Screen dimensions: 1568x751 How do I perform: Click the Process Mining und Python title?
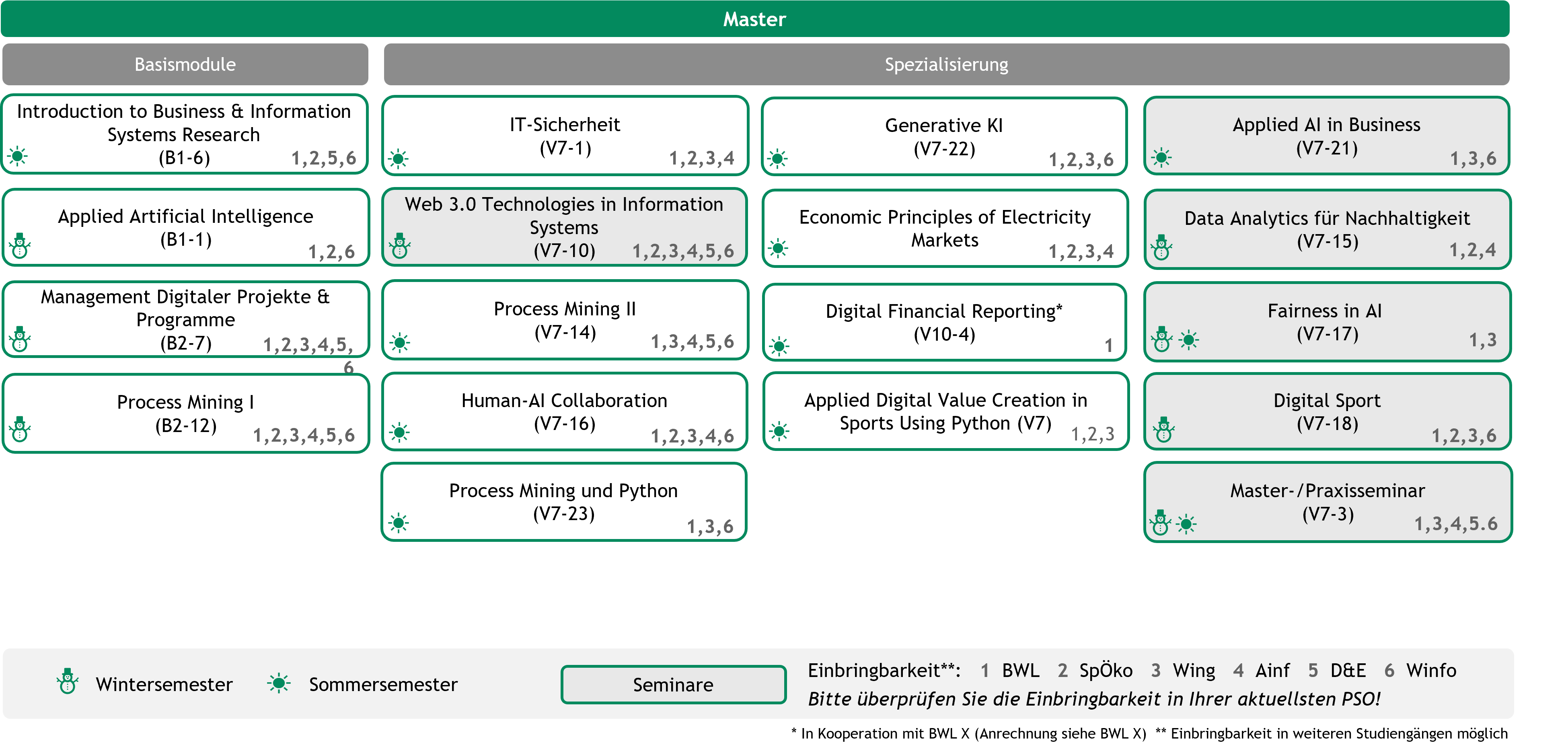[x=563, y=490]
